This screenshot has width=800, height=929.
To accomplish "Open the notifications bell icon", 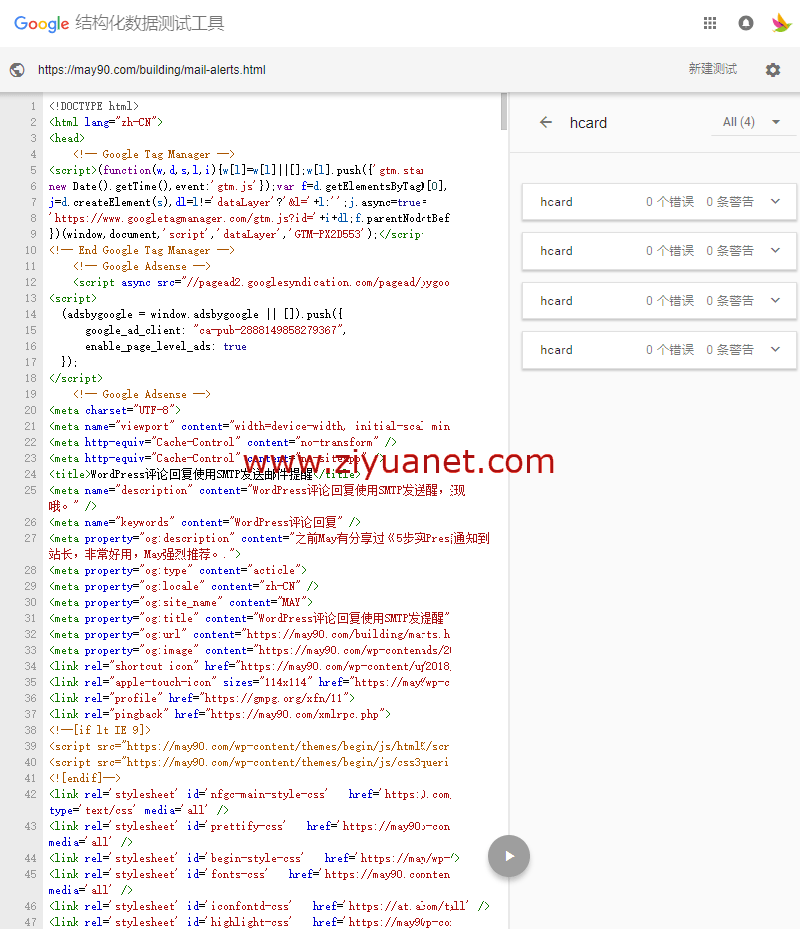I will pyautogui.click(x=745, y=23).
